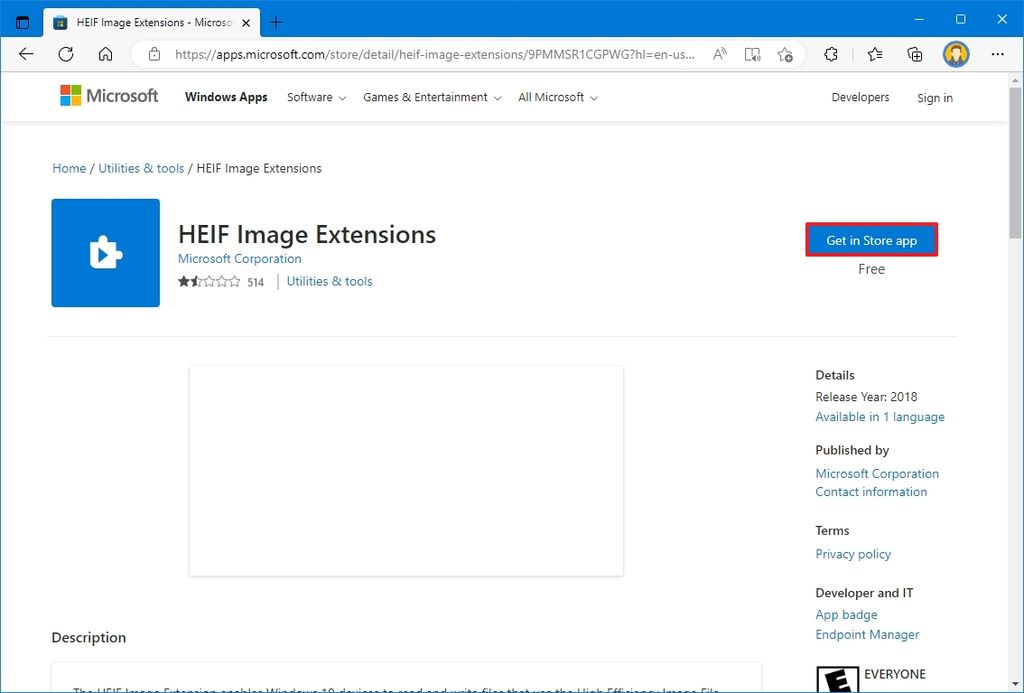Open the browser profile avatar
1024x693 pixels.
pos(955,54)
